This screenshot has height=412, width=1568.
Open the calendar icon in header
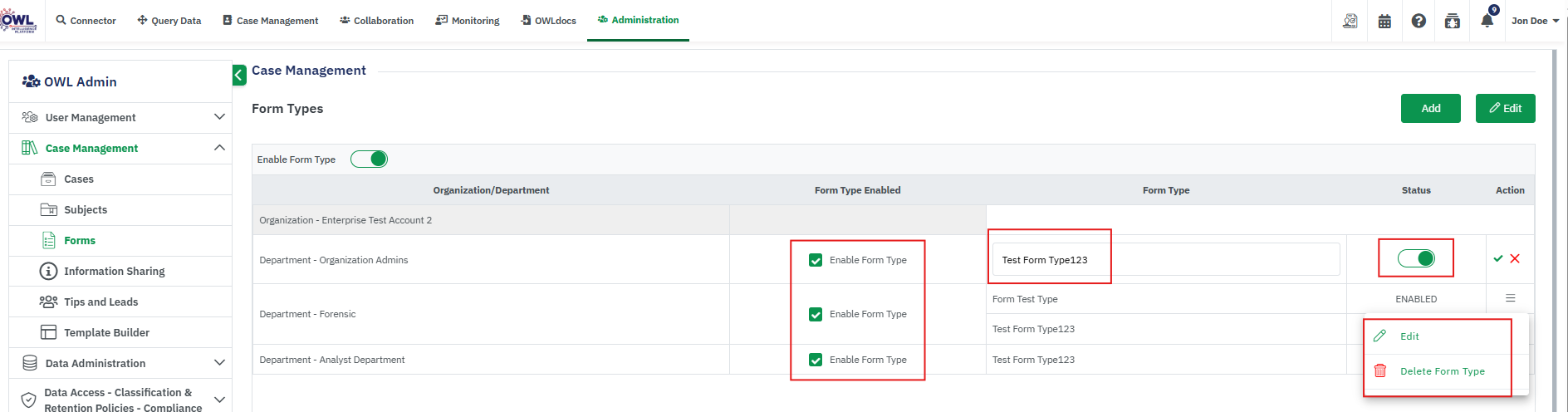tap(1384, 22)
